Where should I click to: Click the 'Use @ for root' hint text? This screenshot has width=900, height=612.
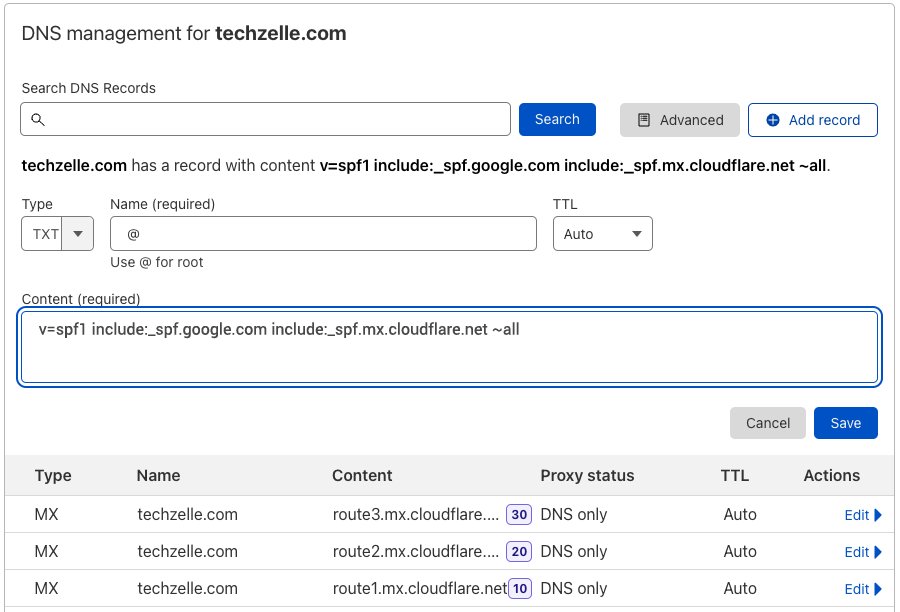(x=157, y=262)
